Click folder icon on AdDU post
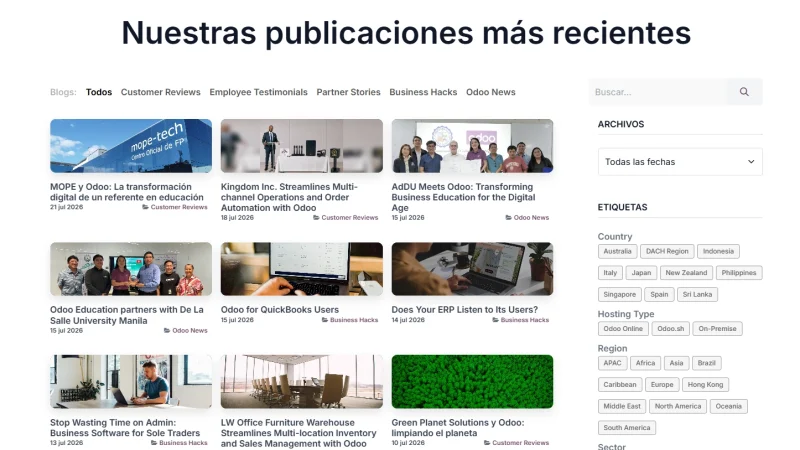This screenshot has height=450, width=800. point(509,217)
